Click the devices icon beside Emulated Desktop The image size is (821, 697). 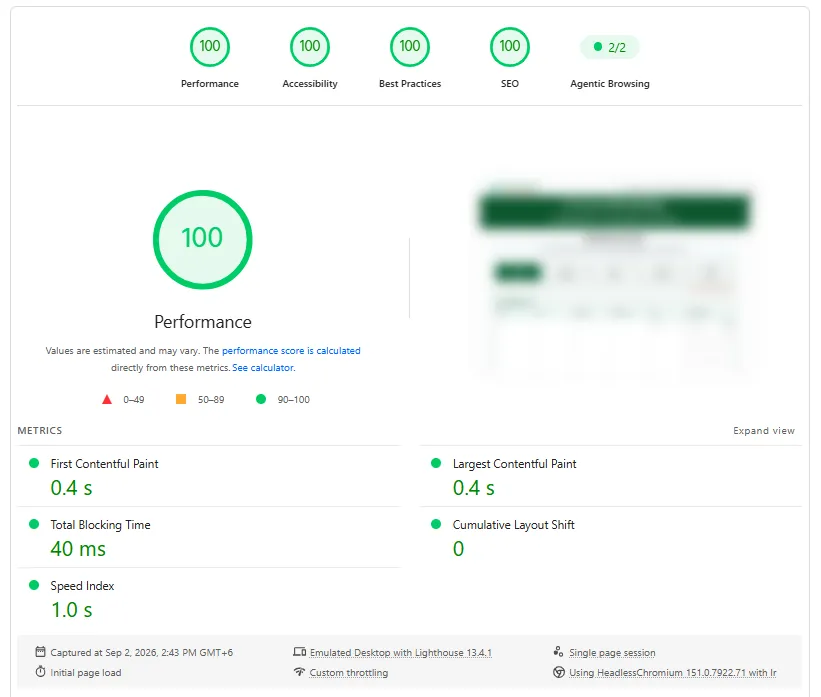[x=299, y=652]
